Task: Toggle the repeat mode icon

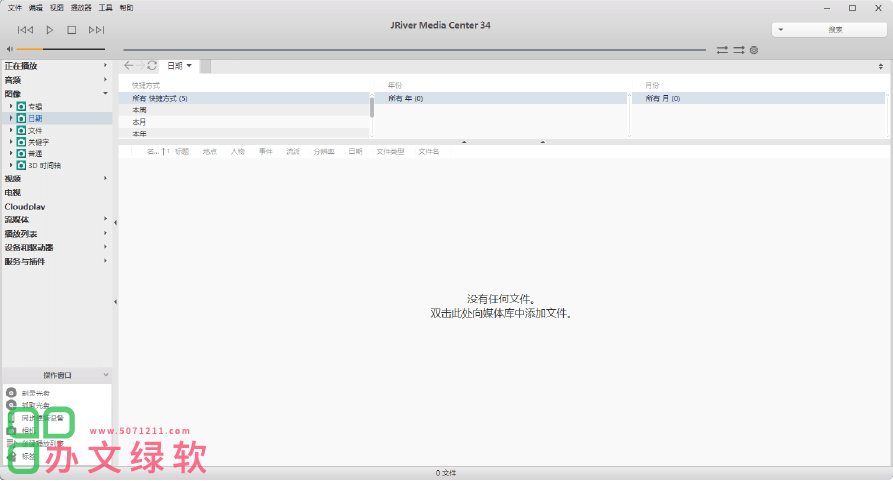Action: pyautogui.click(x=722, y=50)
